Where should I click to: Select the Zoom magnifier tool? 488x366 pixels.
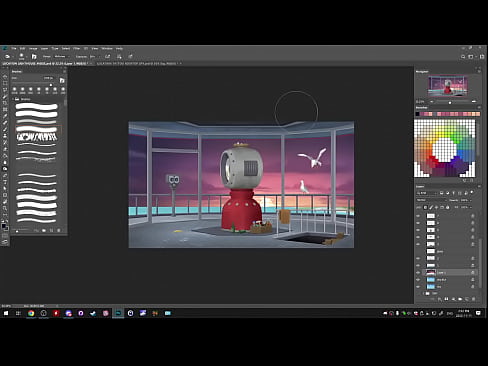pos(5,208)
